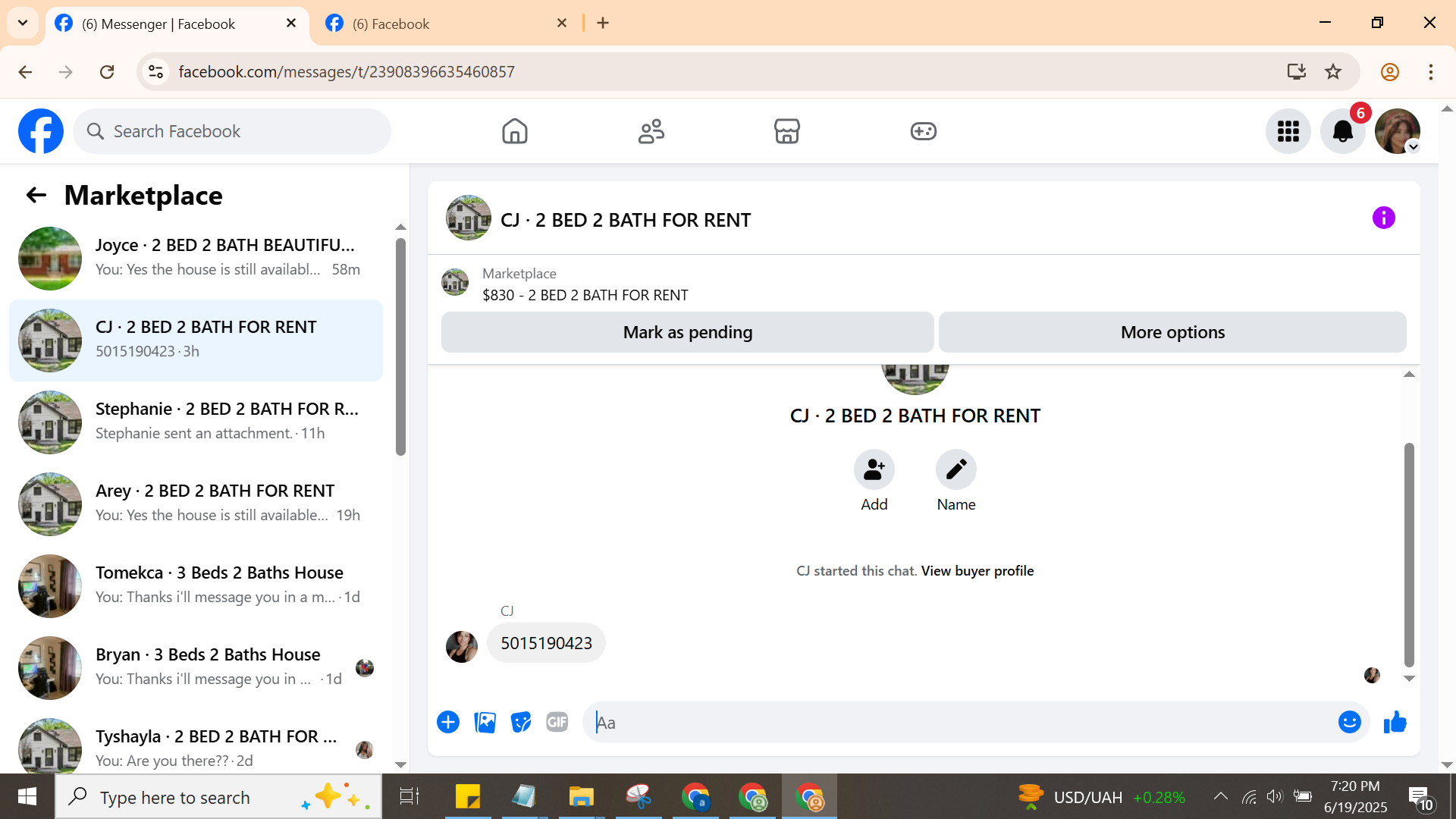Open the Gaming controller icon
This screenshot has width=1456, height=819.
coord(924,131)
